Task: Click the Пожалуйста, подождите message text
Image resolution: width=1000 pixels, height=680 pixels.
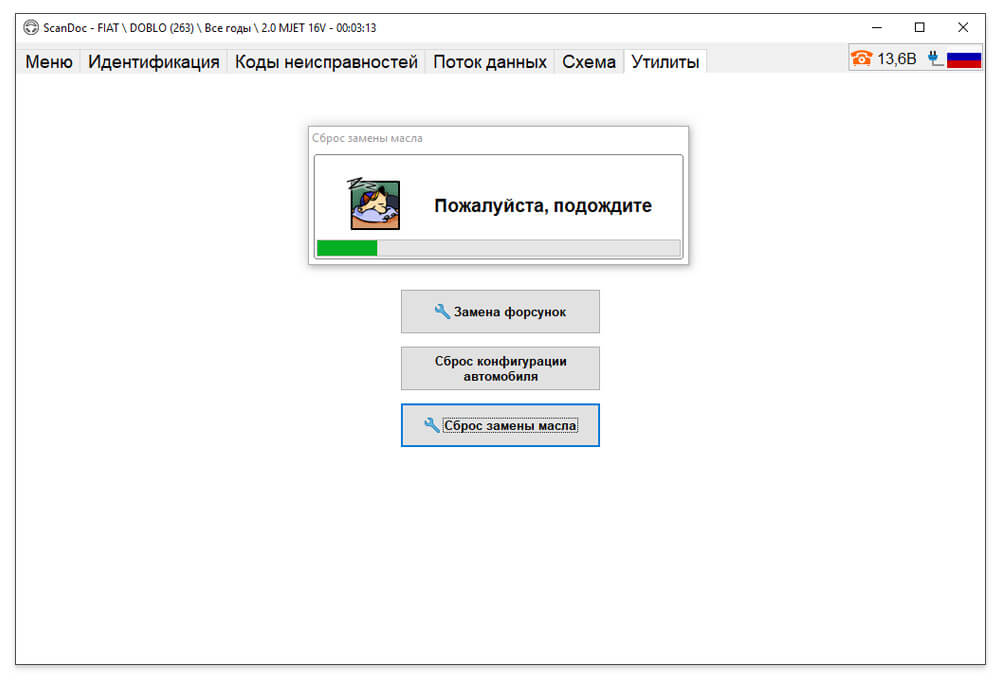Action: point(543,205)
